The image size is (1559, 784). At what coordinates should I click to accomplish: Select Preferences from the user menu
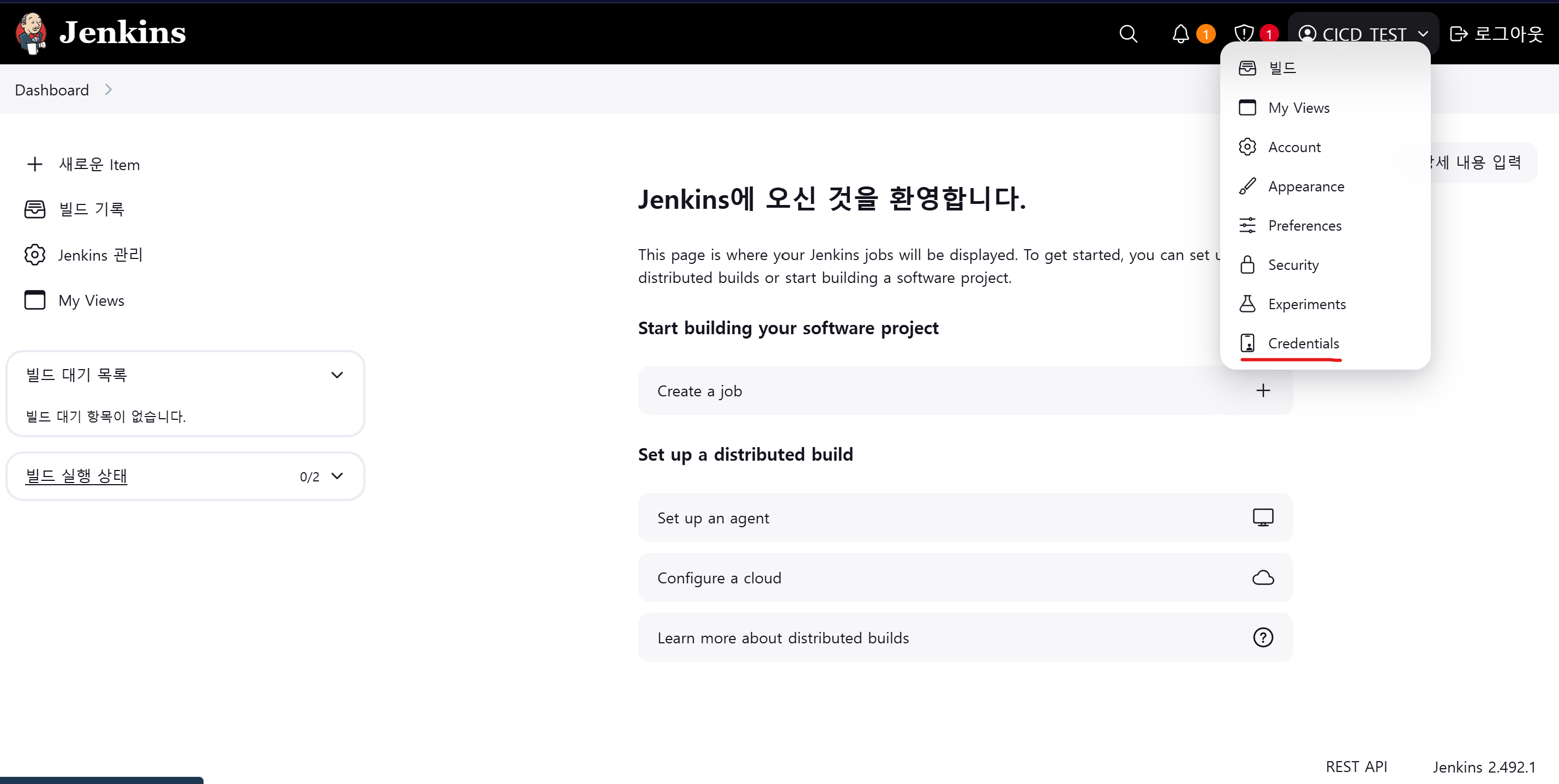[1304, 226]
